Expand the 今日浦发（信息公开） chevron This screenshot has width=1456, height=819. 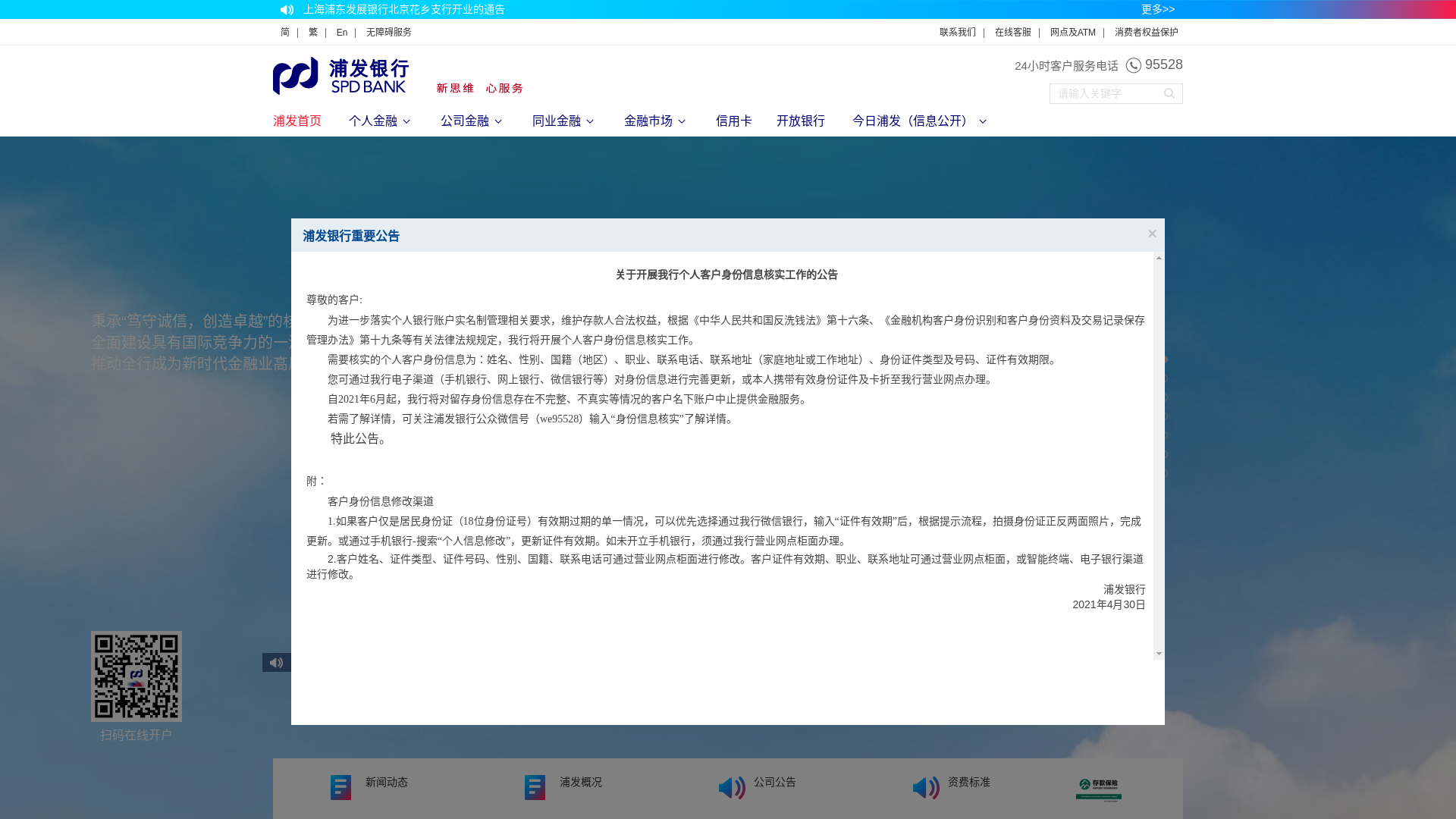(983, 121)
